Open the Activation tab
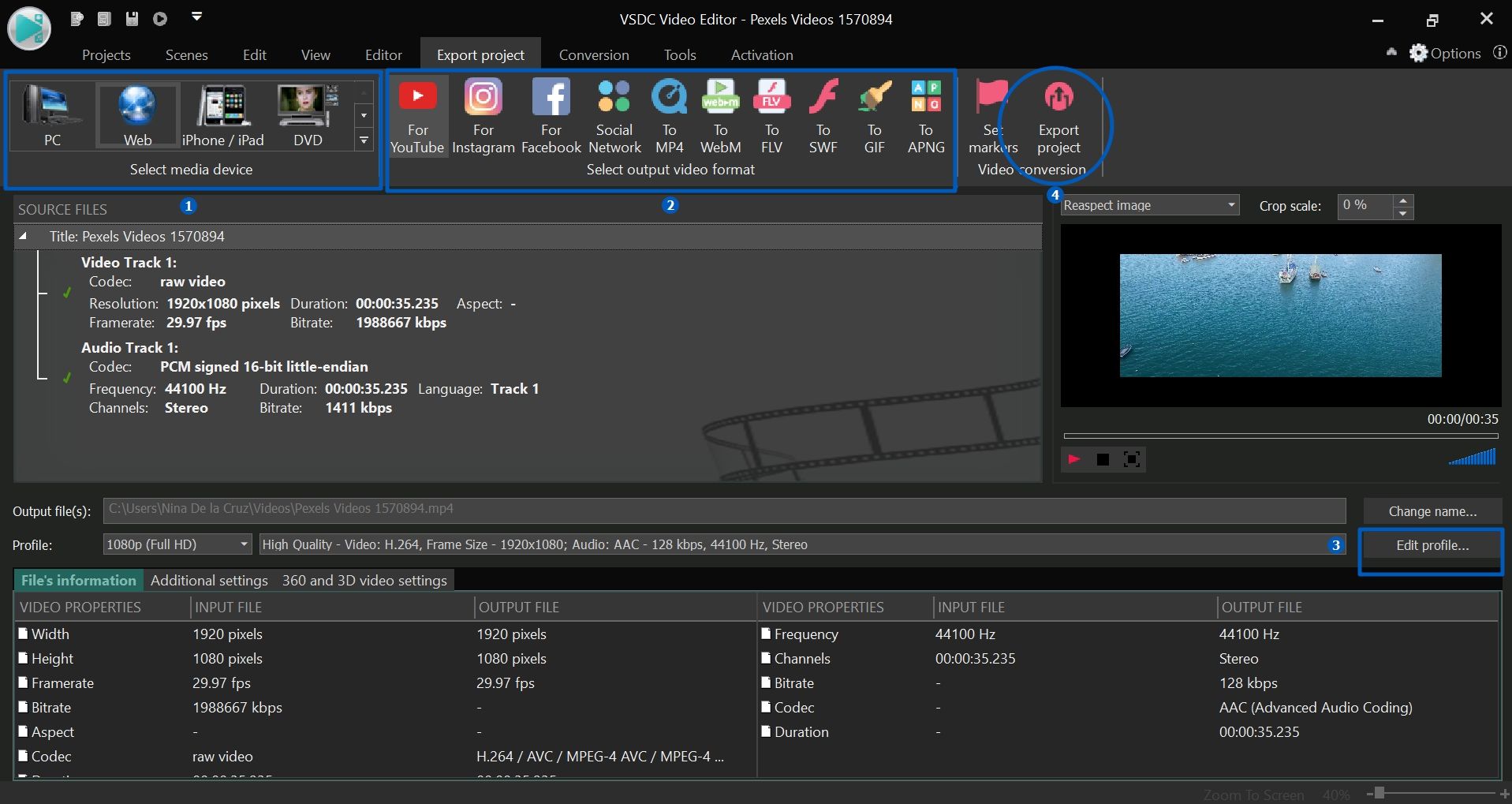 762,54
